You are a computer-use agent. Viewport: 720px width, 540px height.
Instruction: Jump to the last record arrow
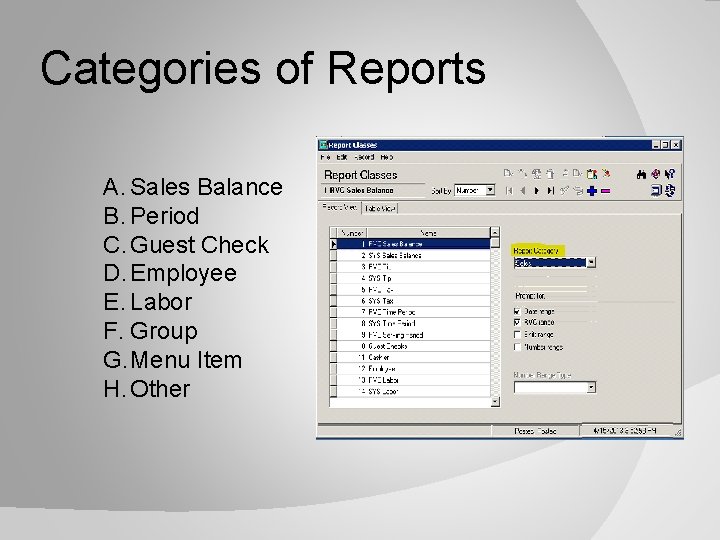(550, 190)
